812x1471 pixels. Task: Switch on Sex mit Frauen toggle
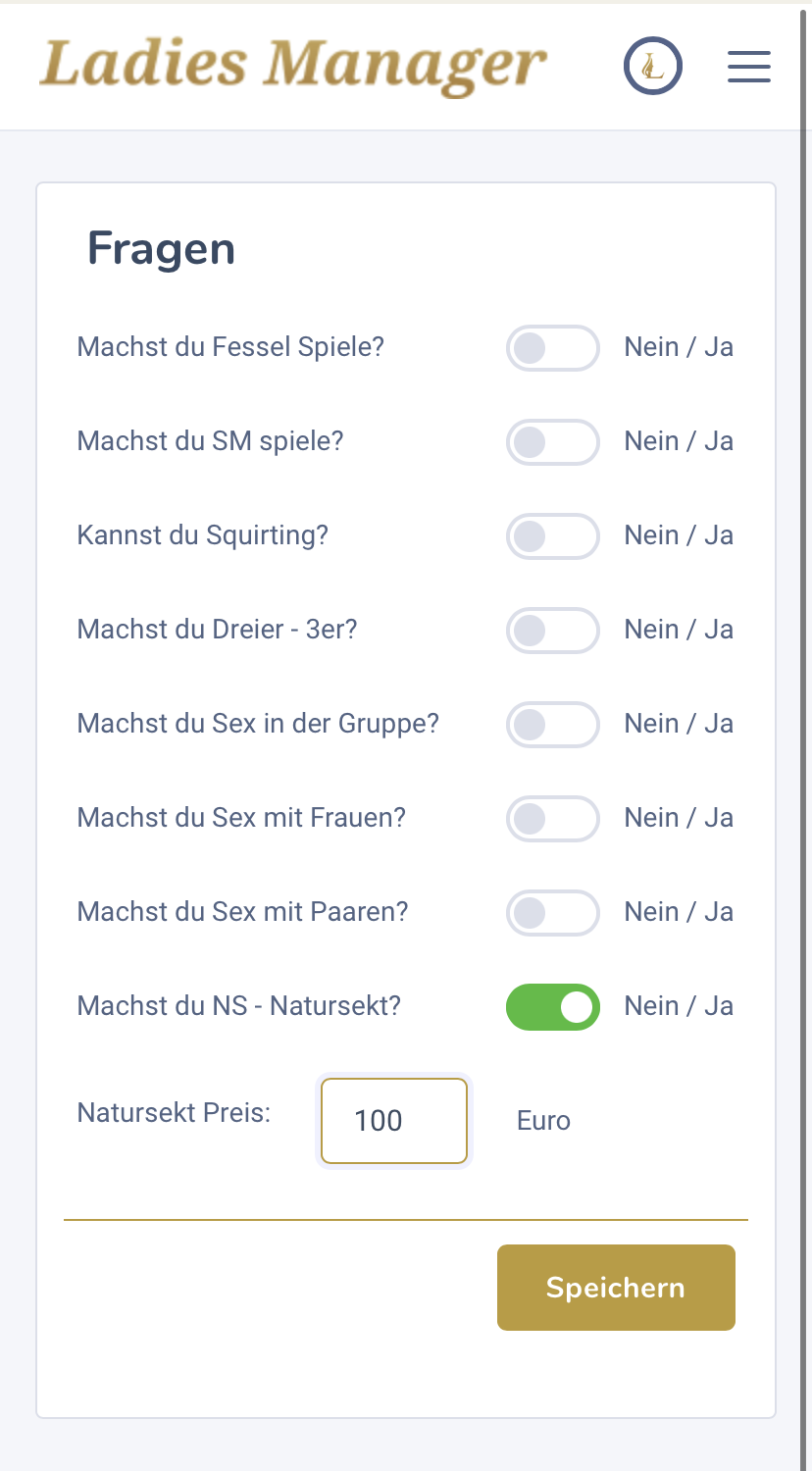tap(552, 819)
